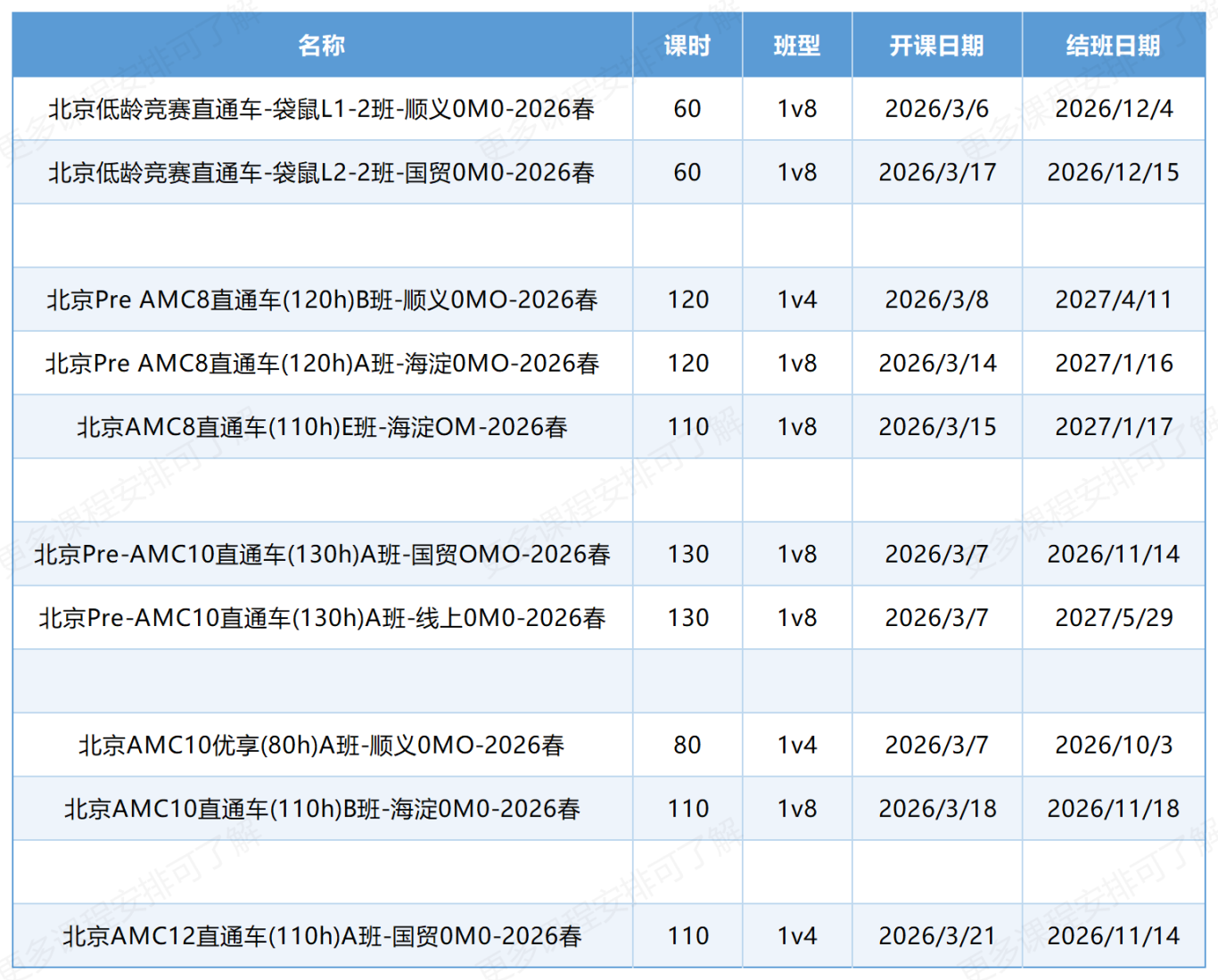Click the Pre AMC8 A班-海淀 course name

(x=322, y=363)
